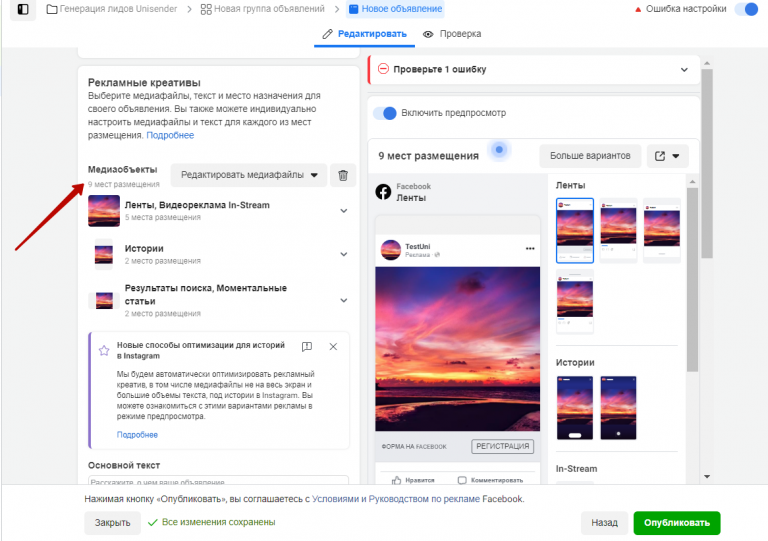Click the Медиаобъекты section label
This screenshot has width=768, height=541.
tap(122, 169)
